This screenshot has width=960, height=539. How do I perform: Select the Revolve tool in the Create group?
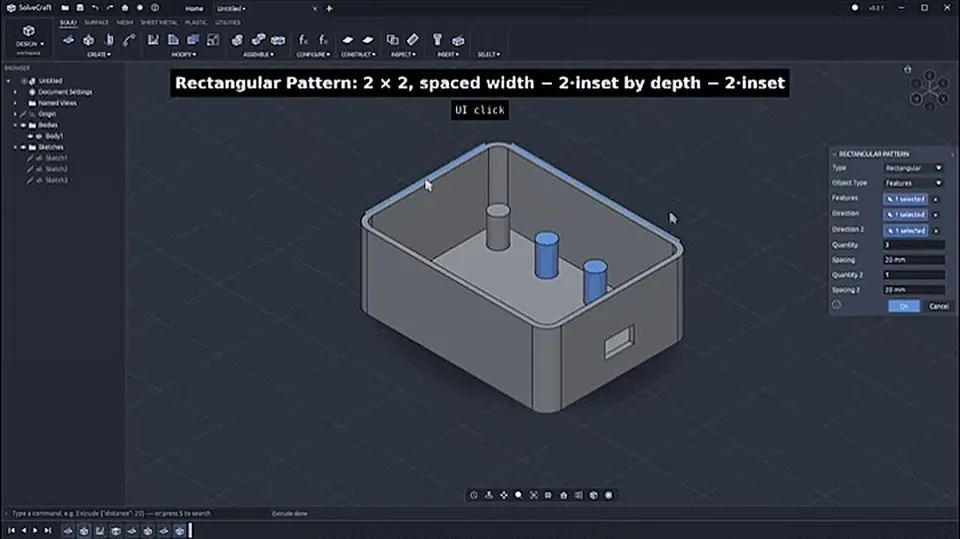(109, 40)
